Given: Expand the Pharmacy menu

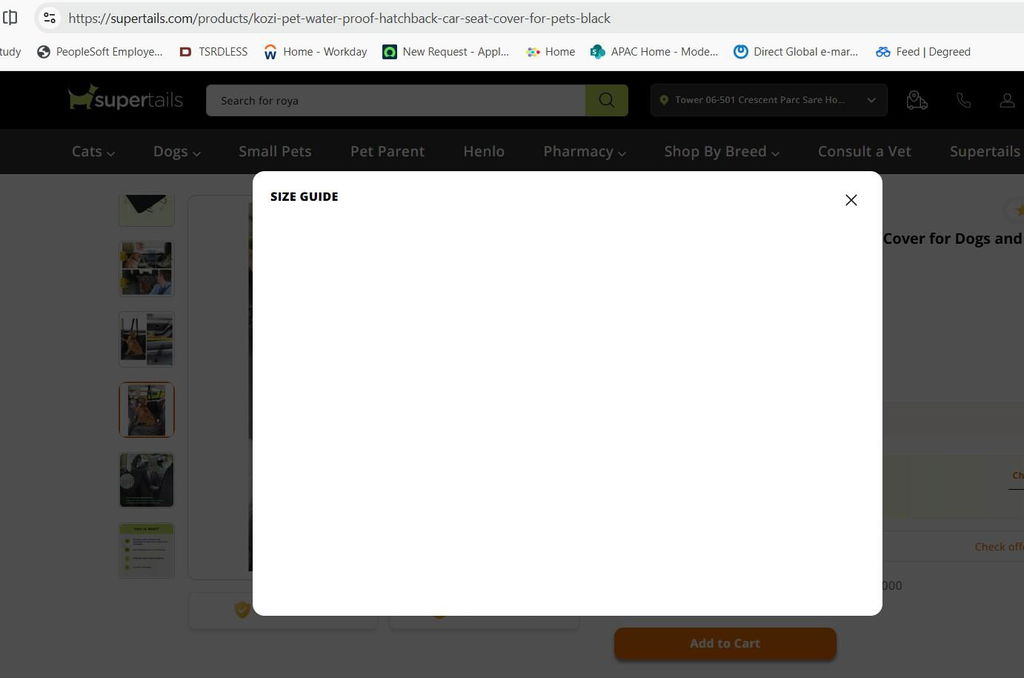Looking at the screenshot, I should pos(584,152).
